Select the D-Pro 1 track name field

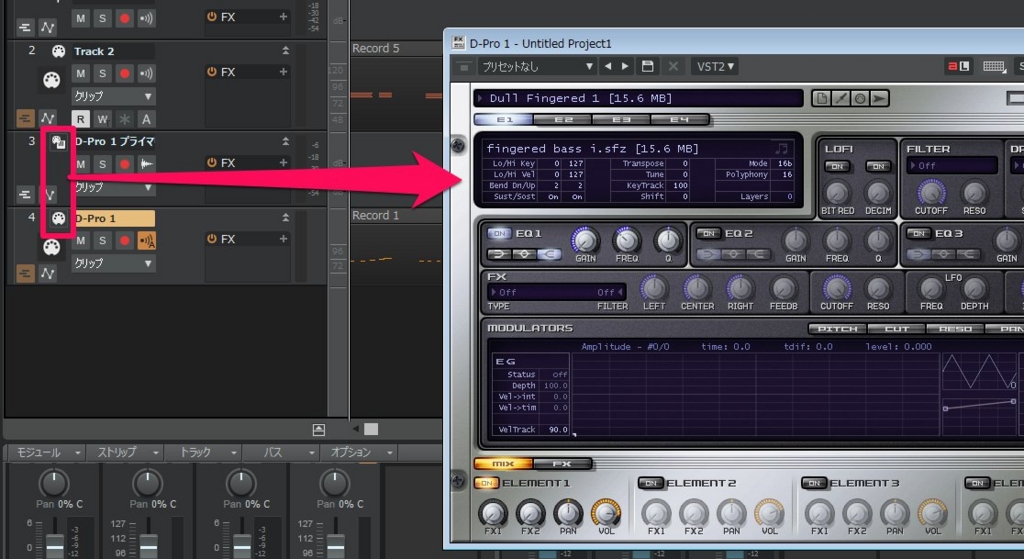point(114,218)
